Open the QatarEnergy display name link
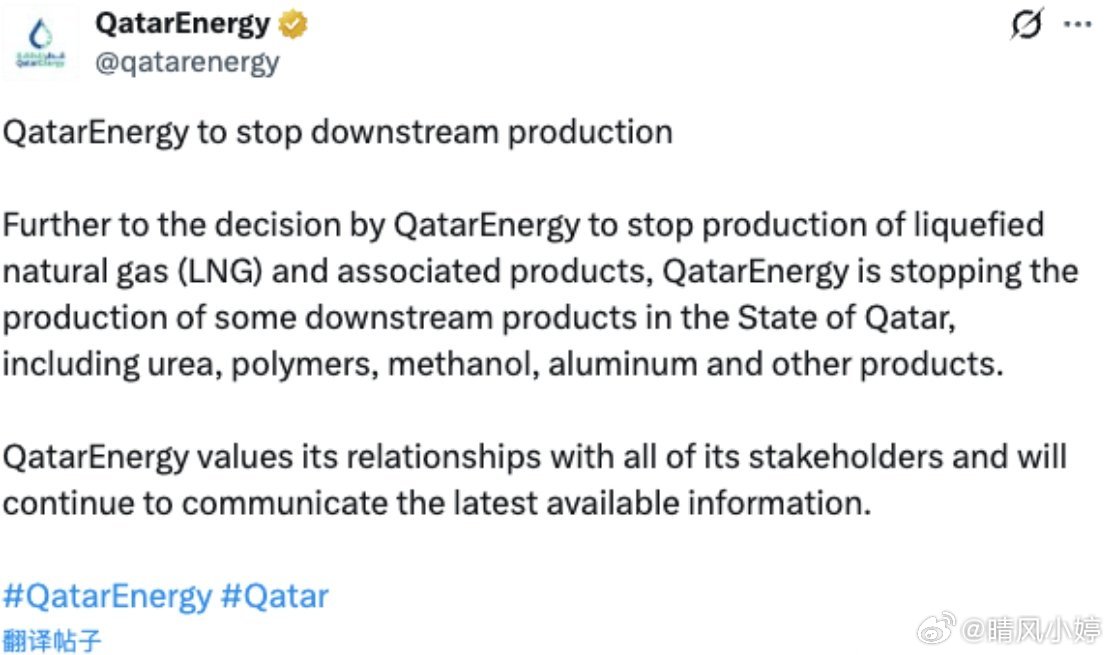1112x655 pixels. pyautogui.click(x=183, y=24)
